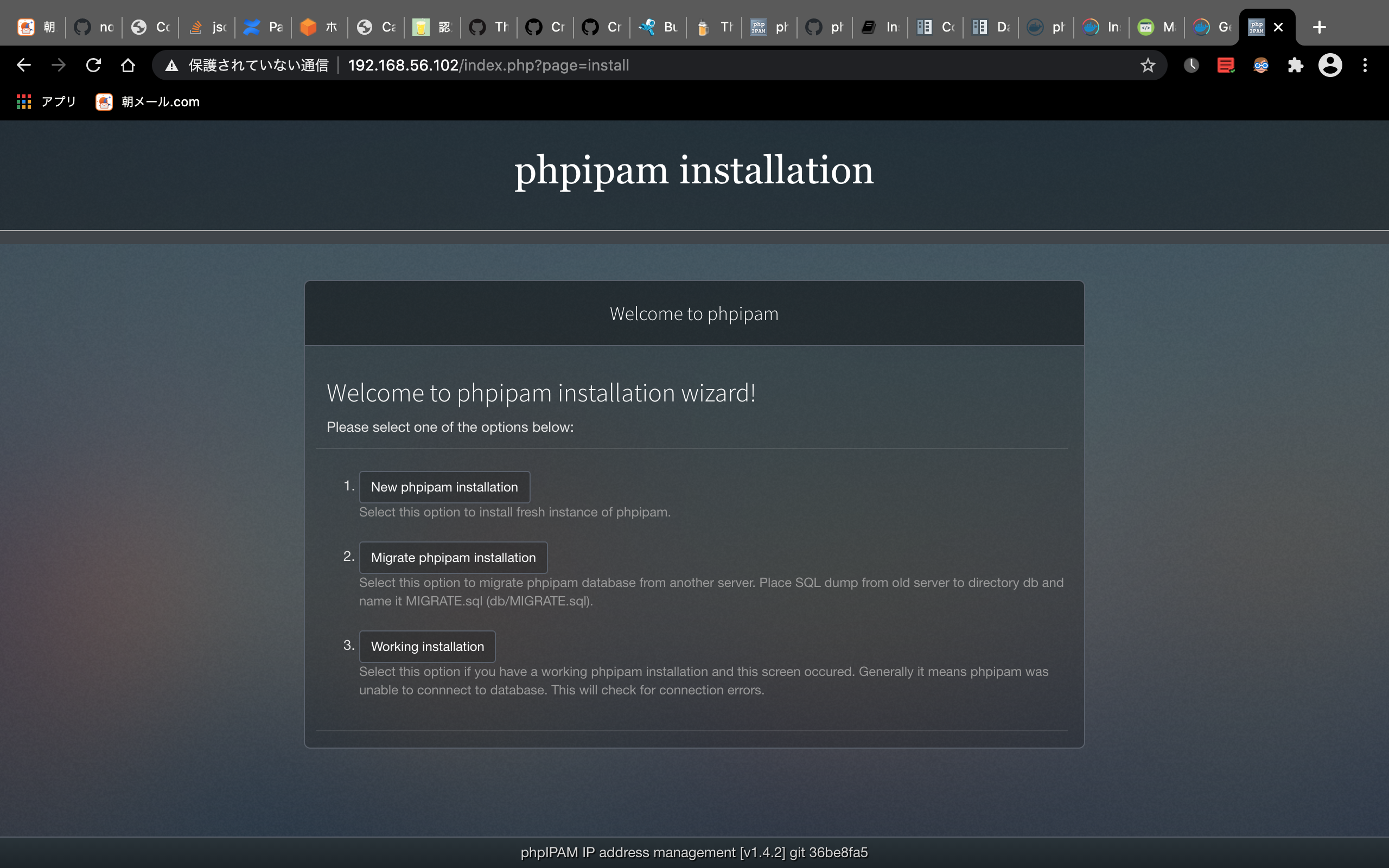Switch to the 'Ge' tab
The image size is (1389, 868).
point(1212,27)
